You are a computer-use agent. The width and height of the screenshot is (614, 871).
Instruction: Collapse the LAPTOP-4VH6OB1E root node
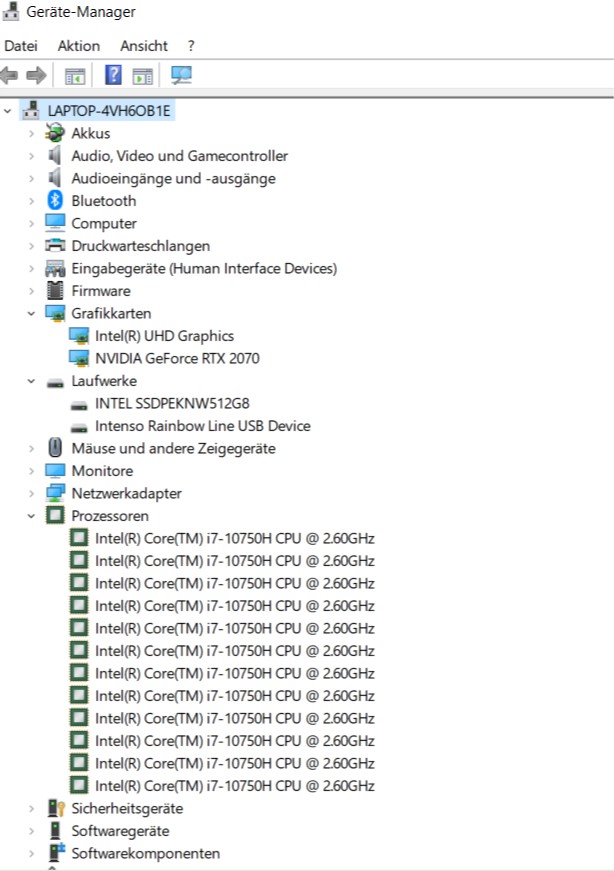pos(7,111)
